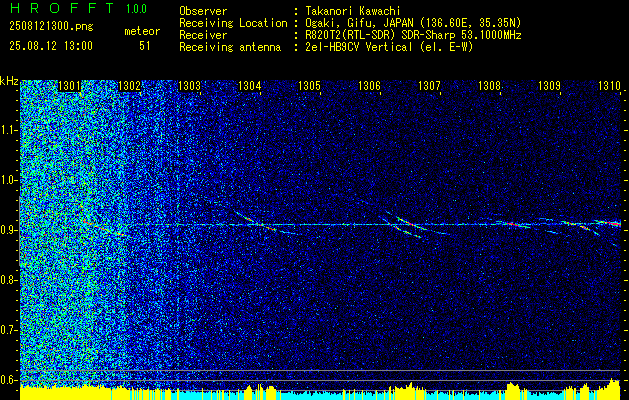Click the meteor label
Image resolution: width=629 pixels, height=400 pixels.
142,31
